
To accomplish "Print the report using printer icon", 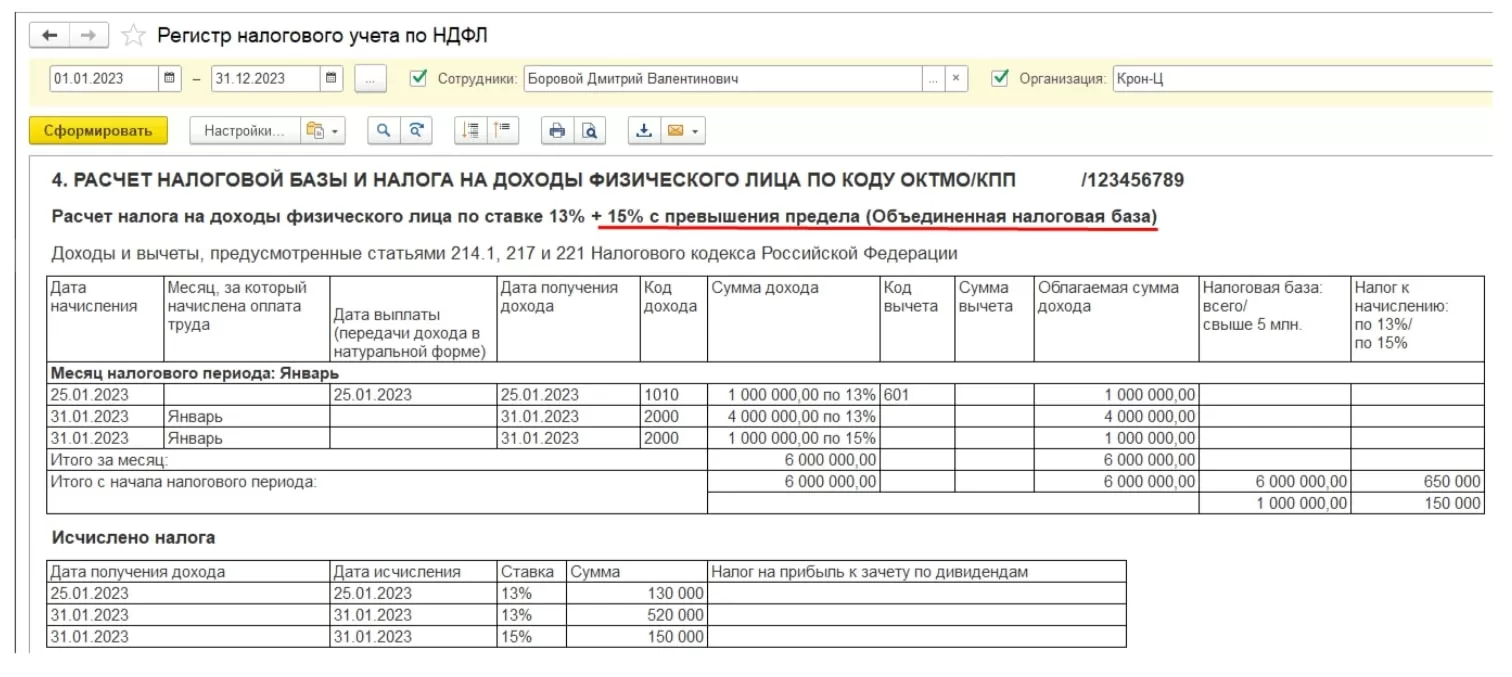I will coord(557,130).
